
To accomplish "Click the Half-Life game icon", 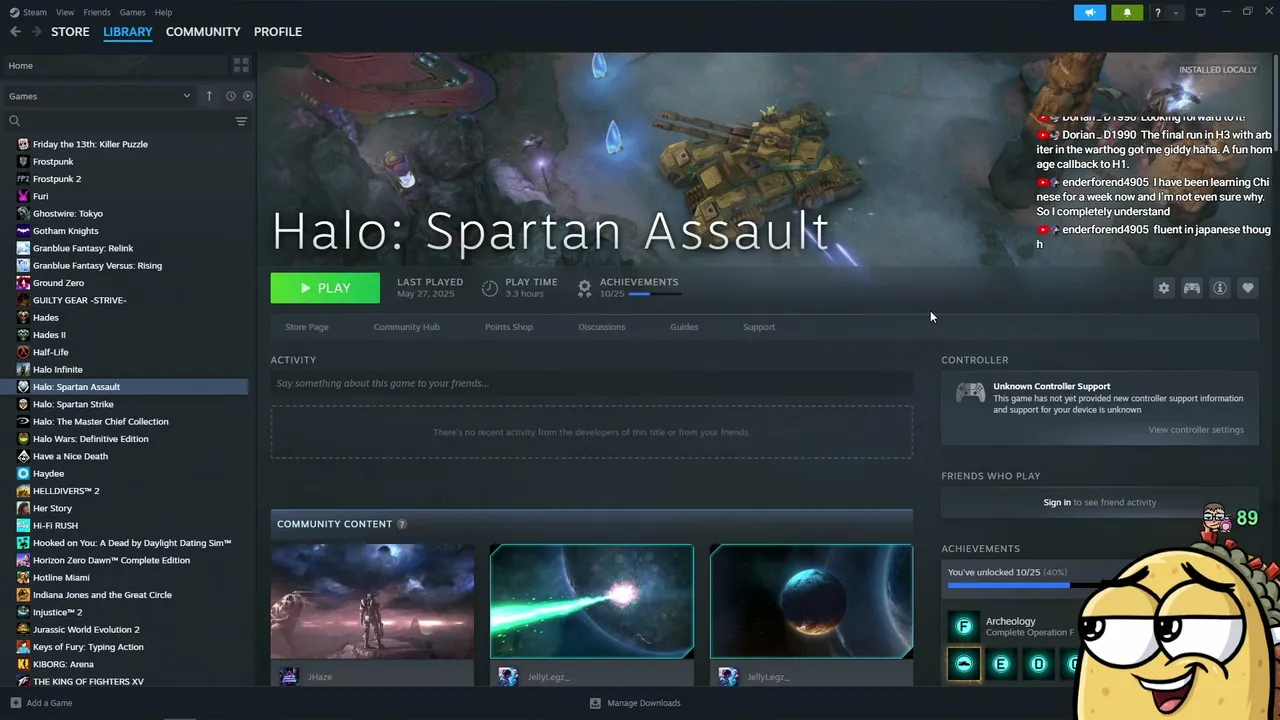I will [x=23, y=352].
